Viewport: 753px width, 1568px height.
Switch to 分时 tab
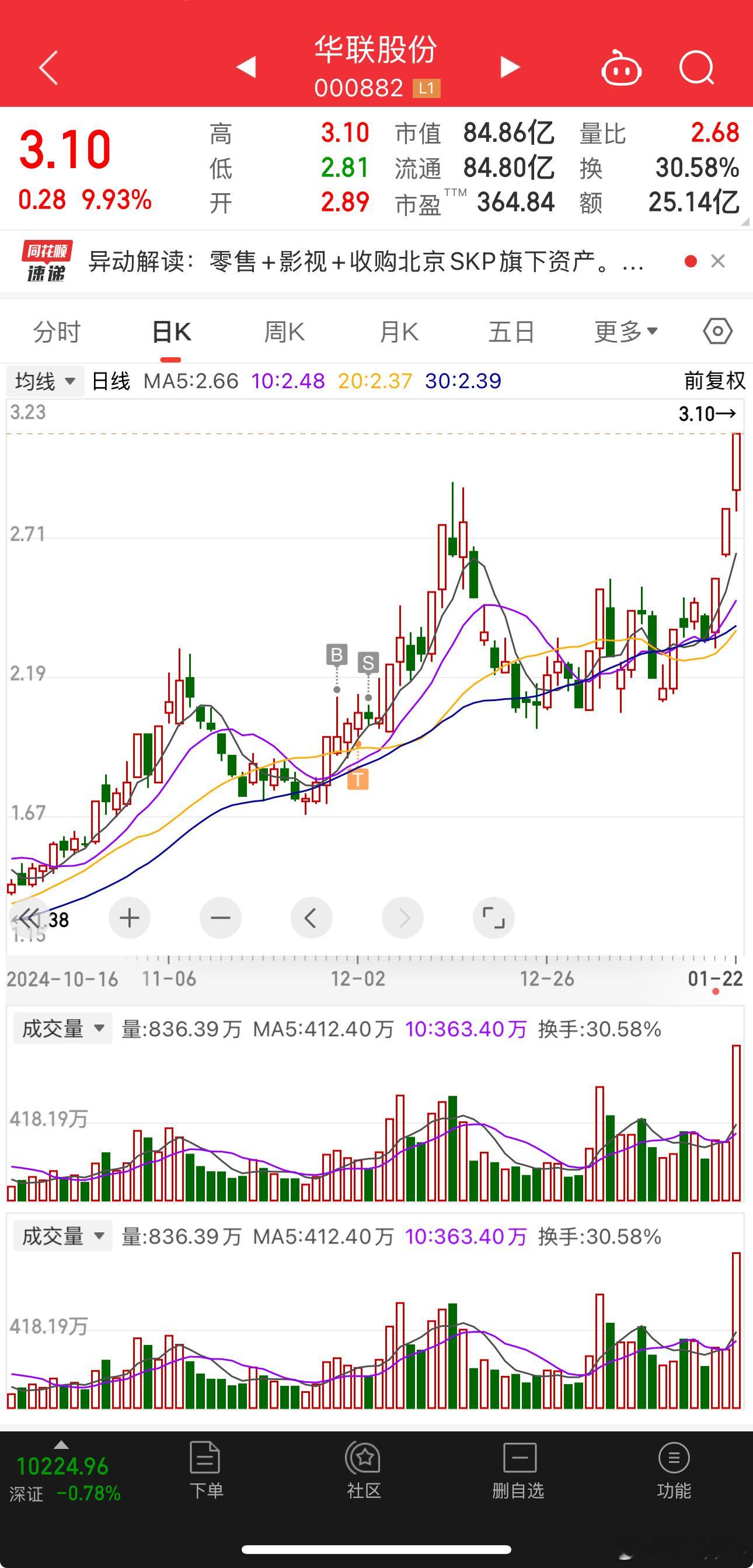[57, 332]
